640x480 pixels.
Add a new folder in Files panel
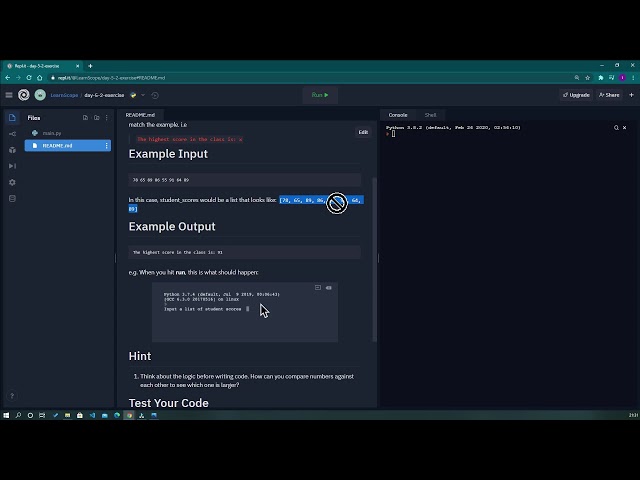97,118
